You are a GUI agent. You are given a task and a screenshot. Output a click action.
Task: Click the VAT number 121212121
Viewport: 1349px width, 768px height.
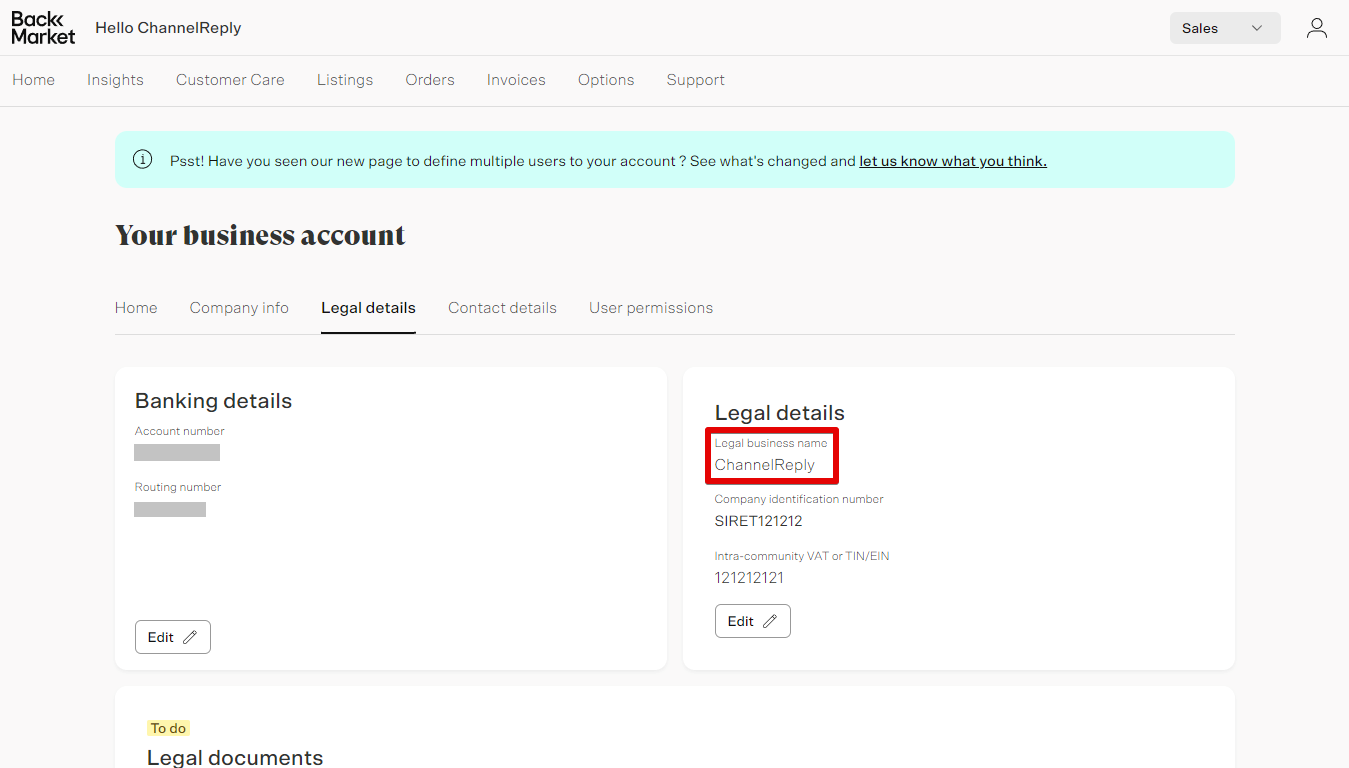pos(749,578)
